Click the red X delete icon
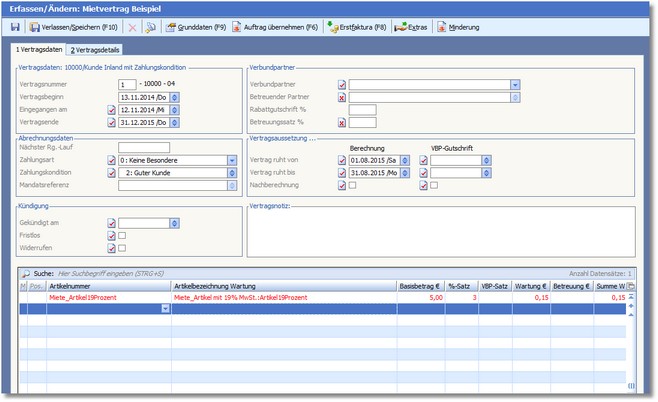 coord(132,27)
